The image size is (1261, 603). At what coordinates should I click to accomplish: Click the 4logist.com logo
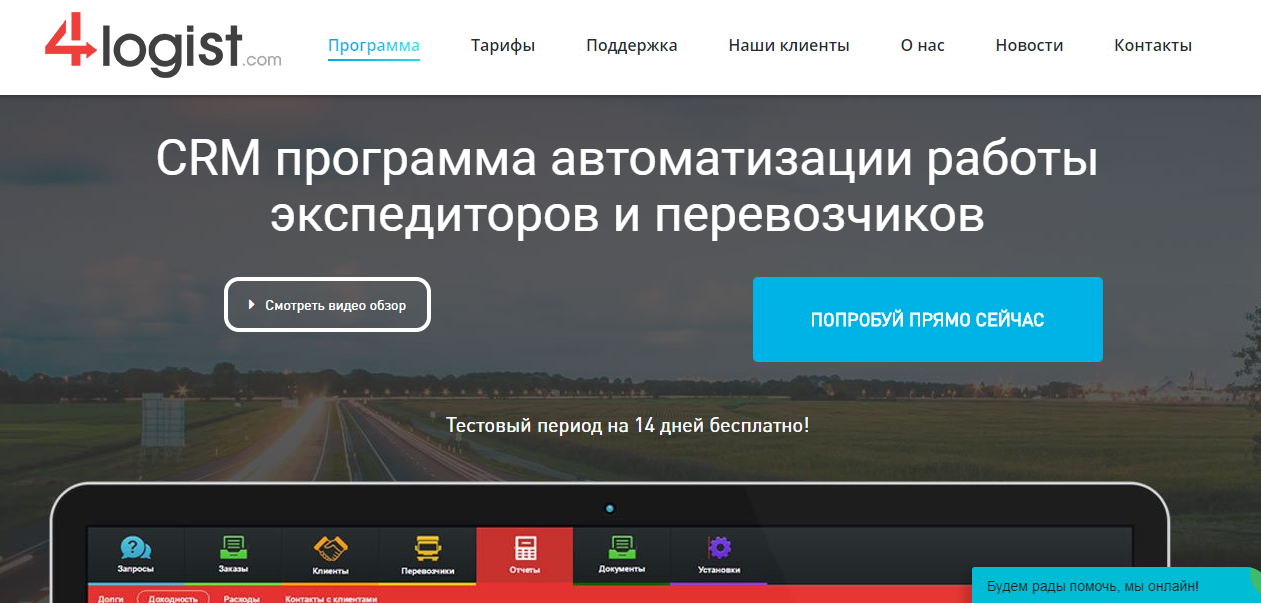[163, 46]
